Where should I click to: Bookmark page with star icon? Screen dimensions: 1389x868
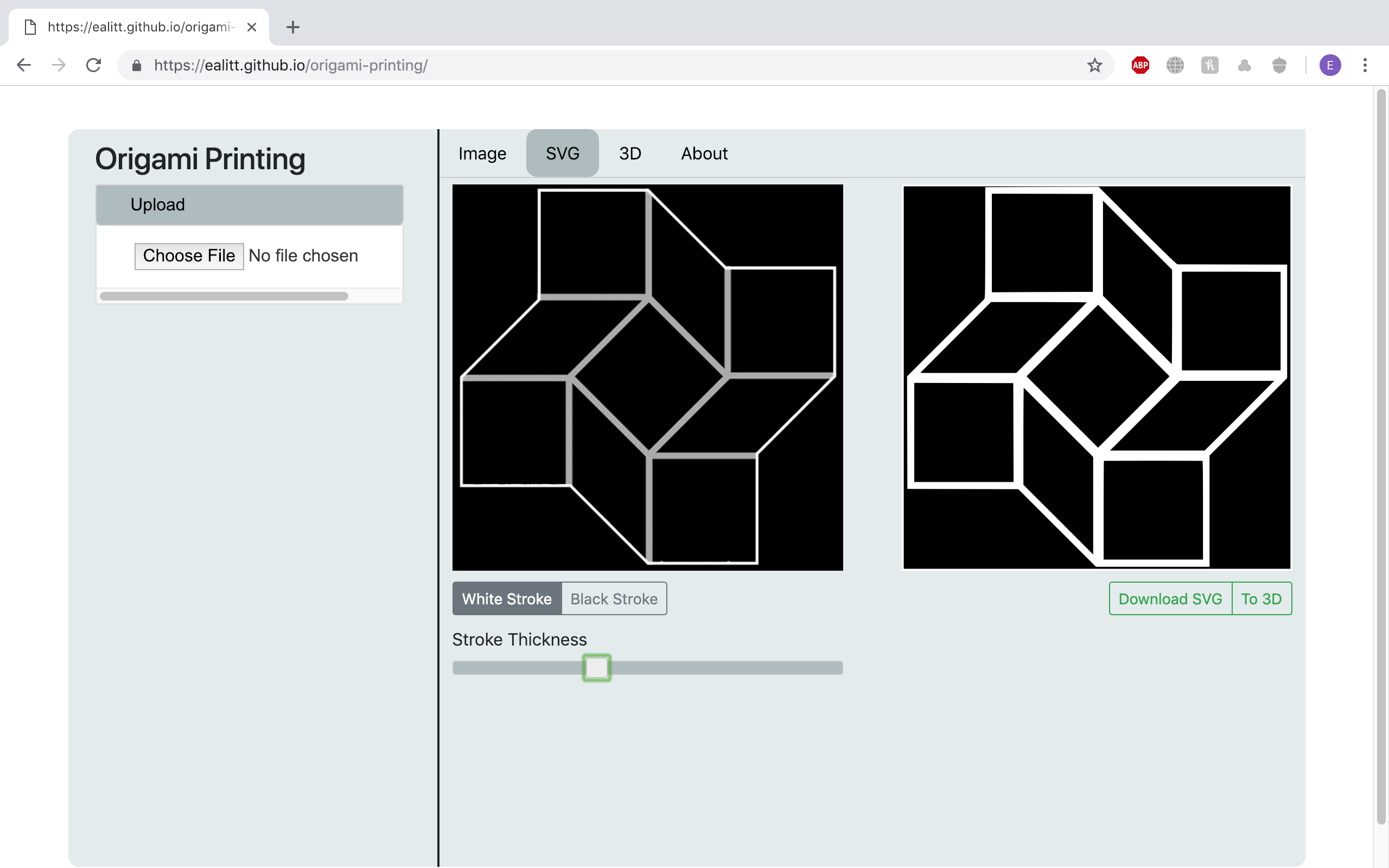pyautogui.click(x=1094, y=66)
